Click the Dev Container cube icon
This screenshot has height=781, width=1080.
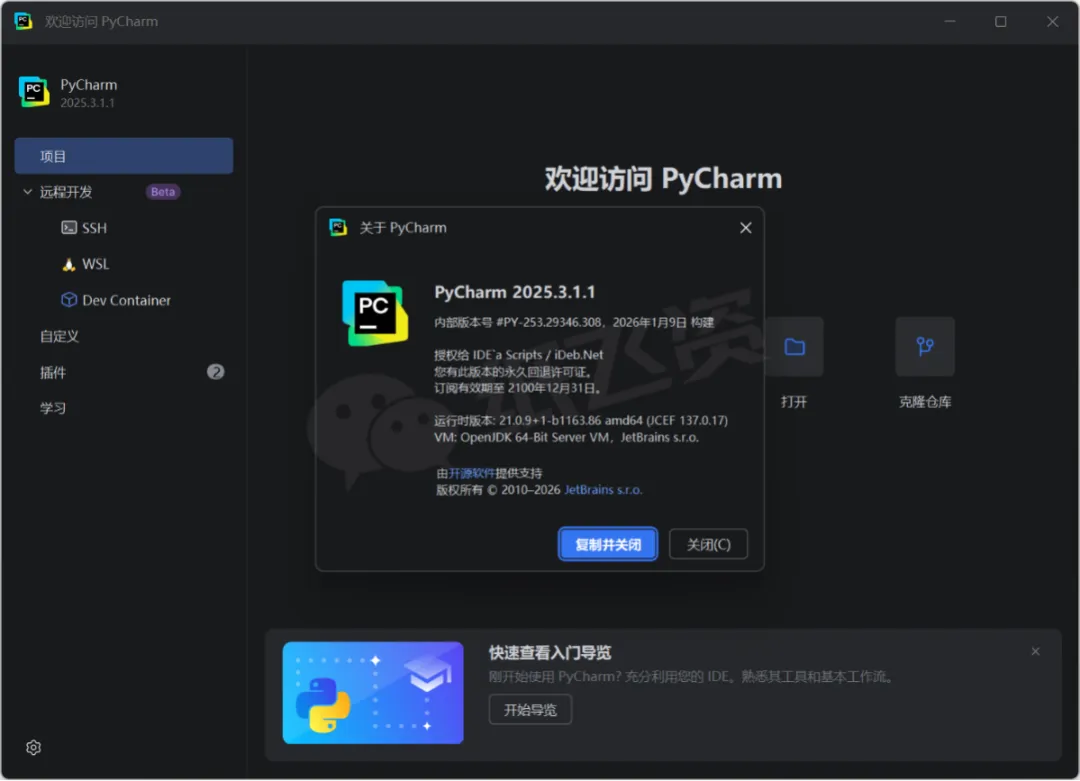[69, 300]
